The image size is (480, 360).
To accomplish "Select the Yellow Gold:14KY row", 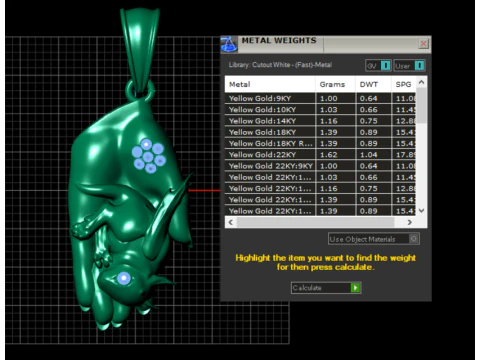I will [320, 121].
